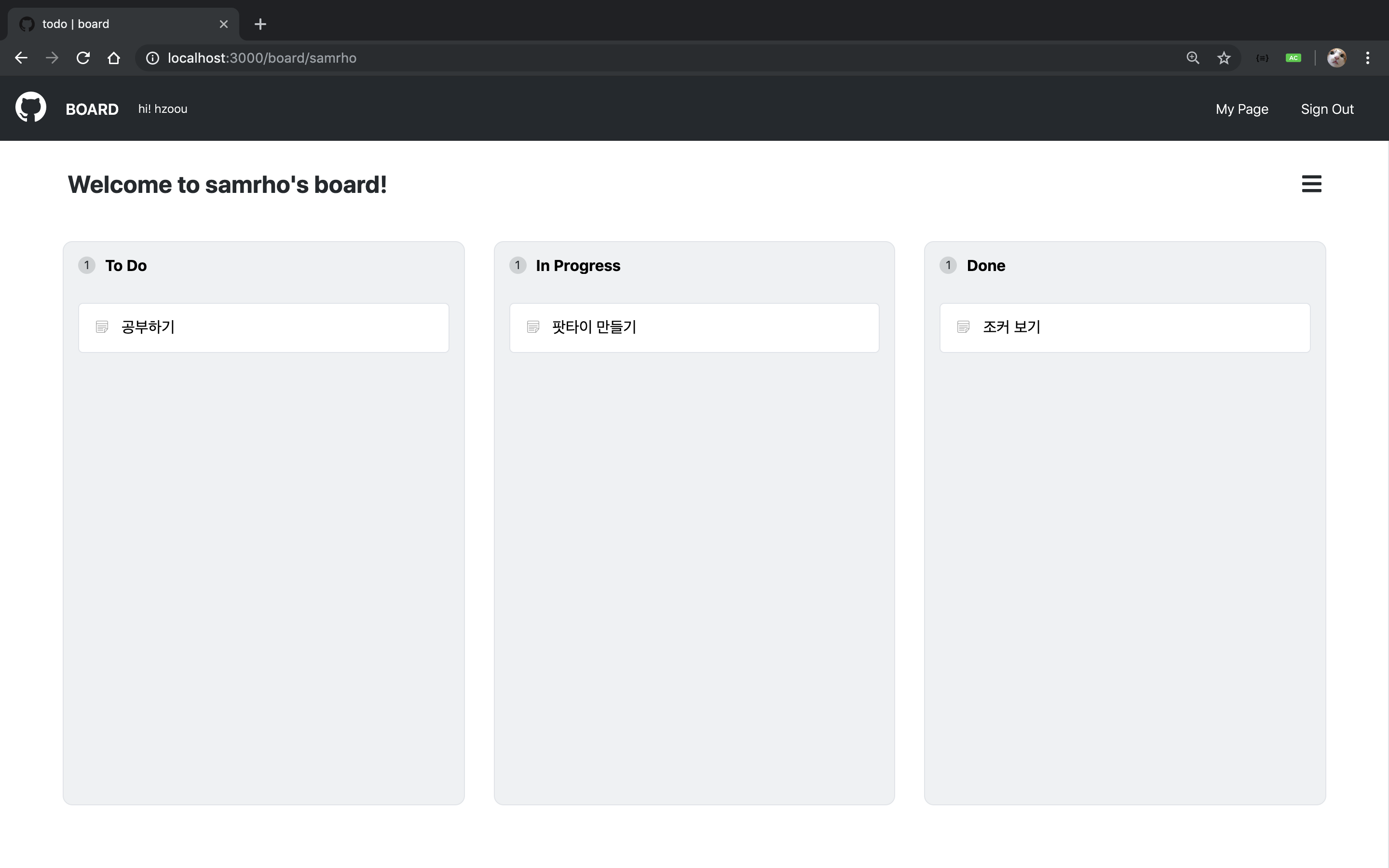Image resolution: width=1389 pixels, height=868 pixels.
Task: Go back to previous page
Action: pyautogui.click(x=21, y=58)
